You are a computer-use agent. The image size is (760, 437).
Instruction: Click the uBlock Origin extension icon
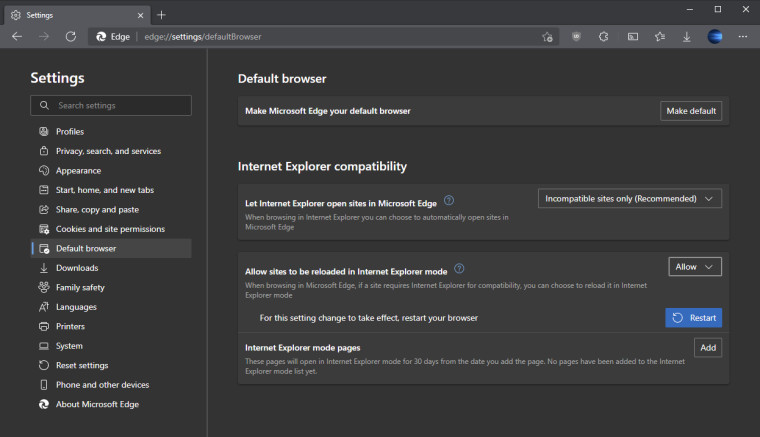(x=576, y=36)
